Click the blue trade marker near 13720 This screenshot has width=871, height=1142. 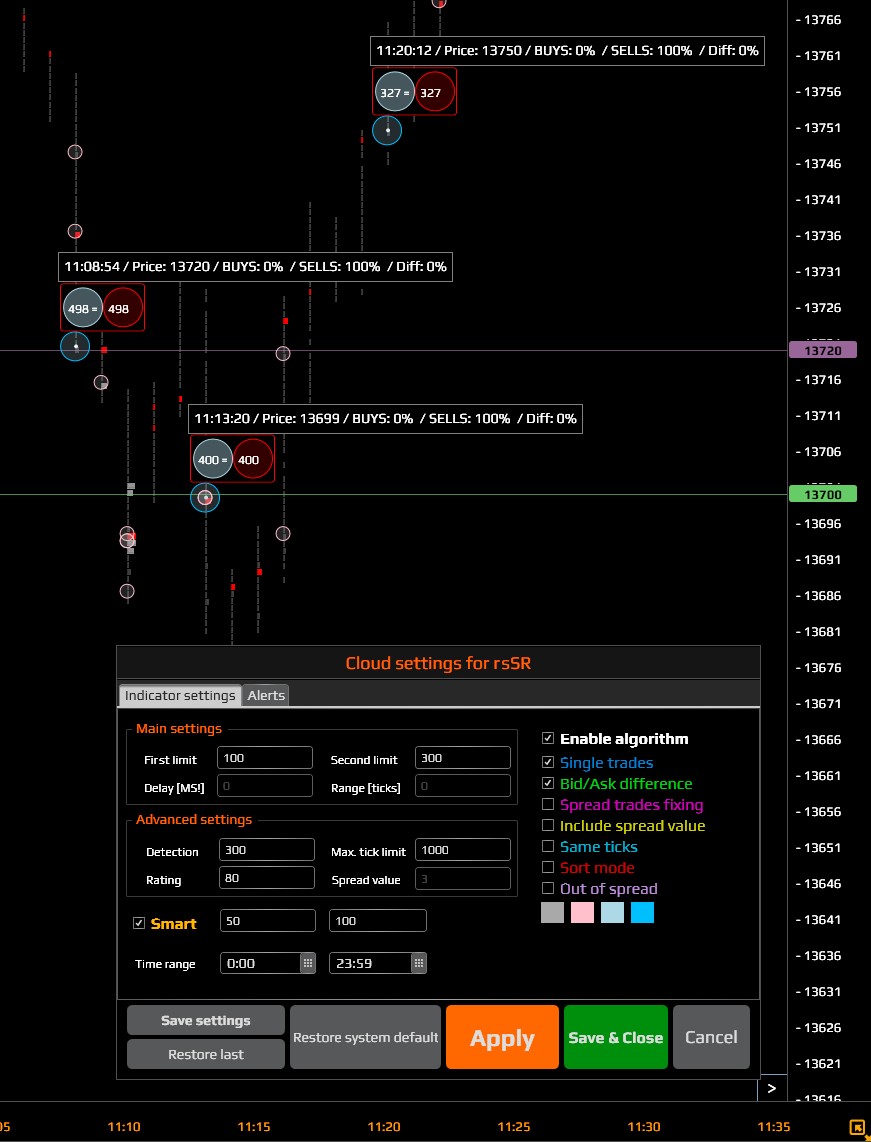click(x=75, y=347)
